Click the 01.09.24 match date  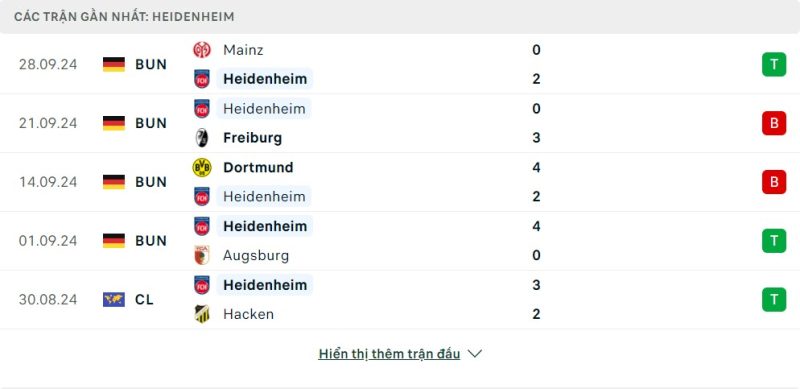(48, 240)
